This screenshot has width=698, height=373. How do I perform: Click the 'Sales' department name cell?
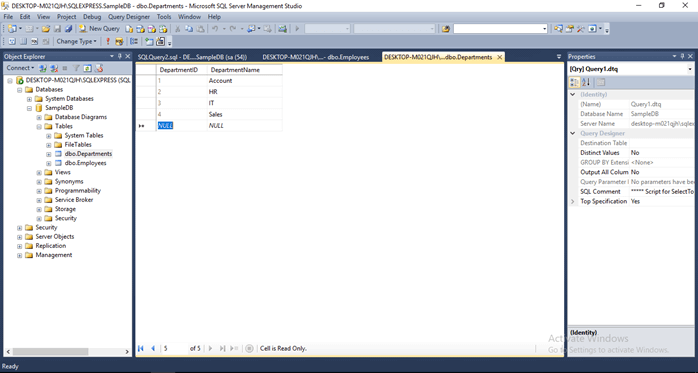click(x=244, y=114)
